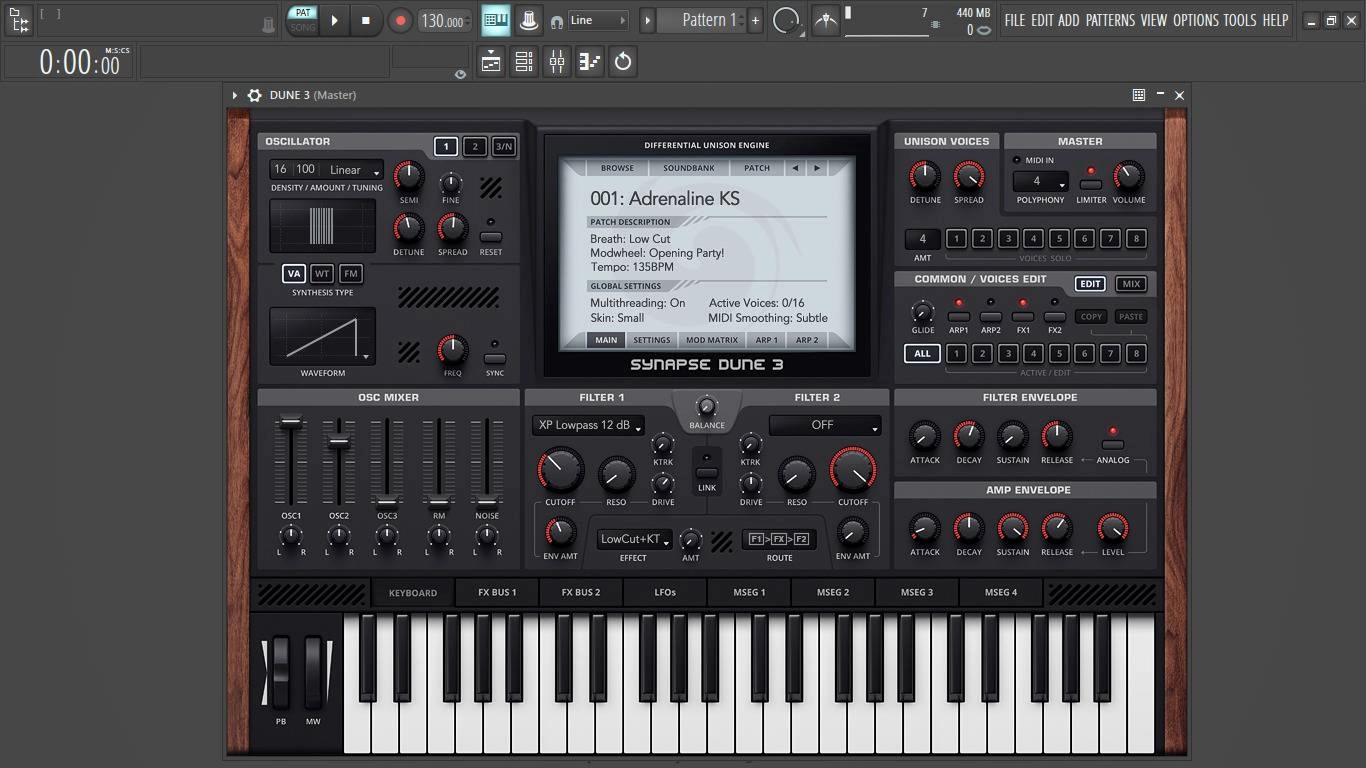
Task: Stop playback with the Stop button
Action: coord(365,20)
